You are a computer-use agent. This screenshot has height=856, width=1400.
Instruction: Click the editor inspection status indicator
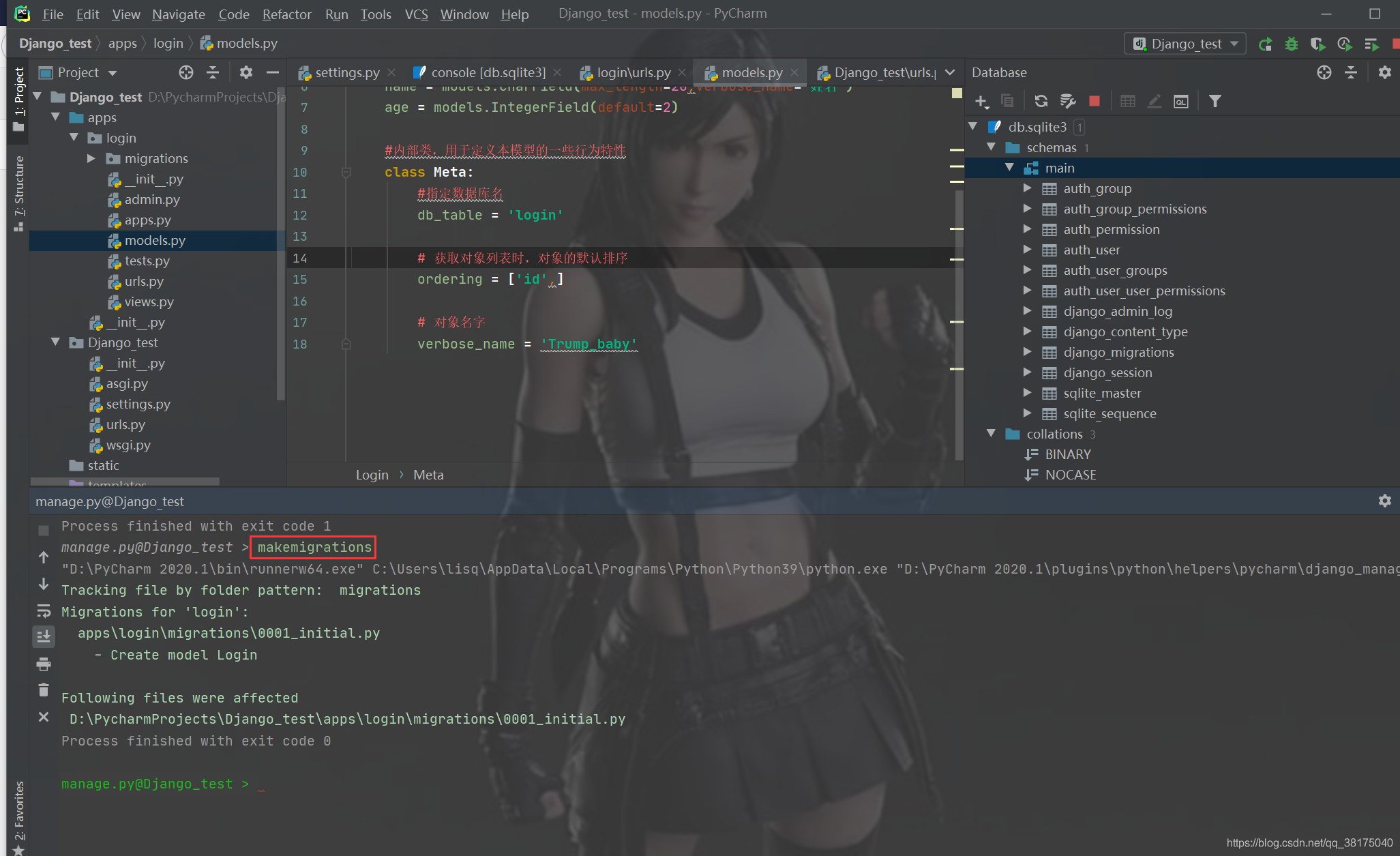point(957,93)
